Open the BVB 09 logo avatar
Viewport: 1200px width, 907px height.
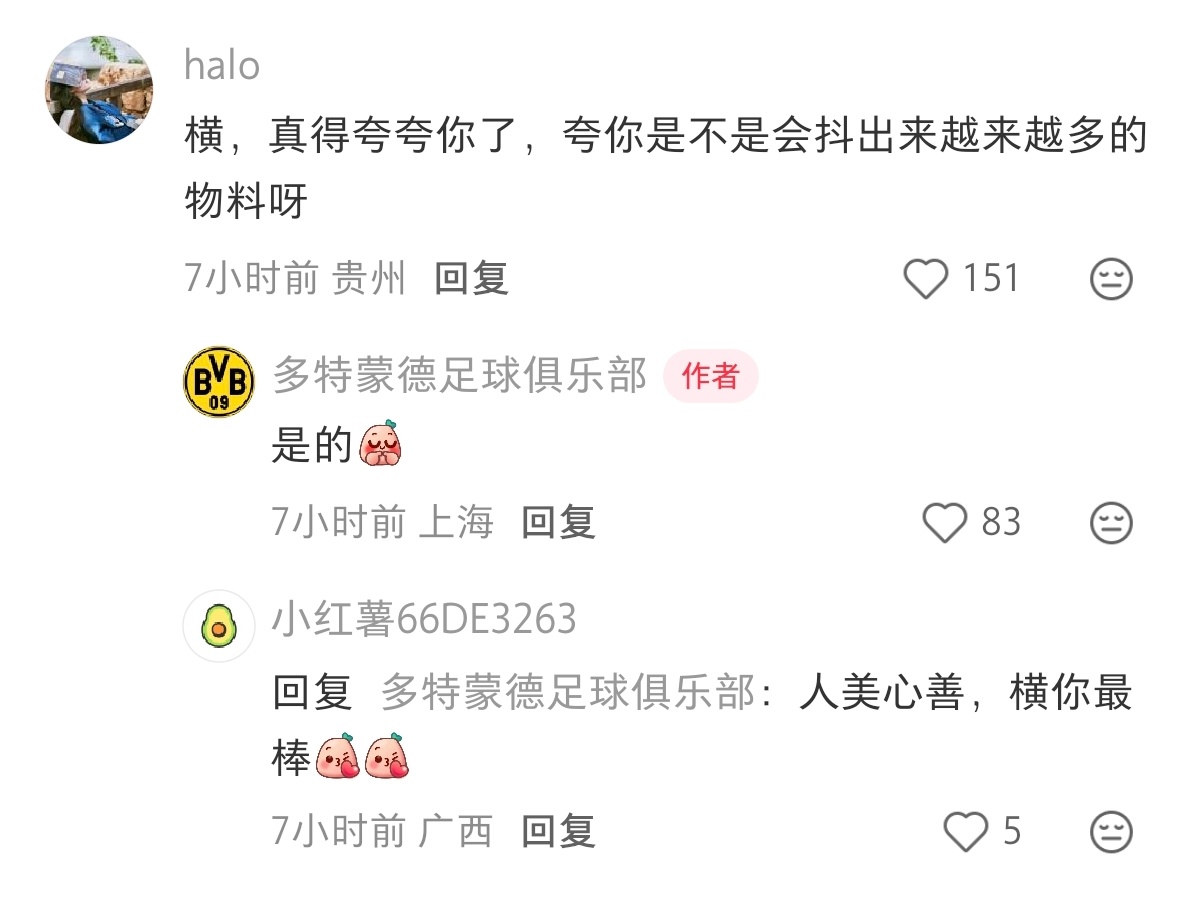pos(219,382)
